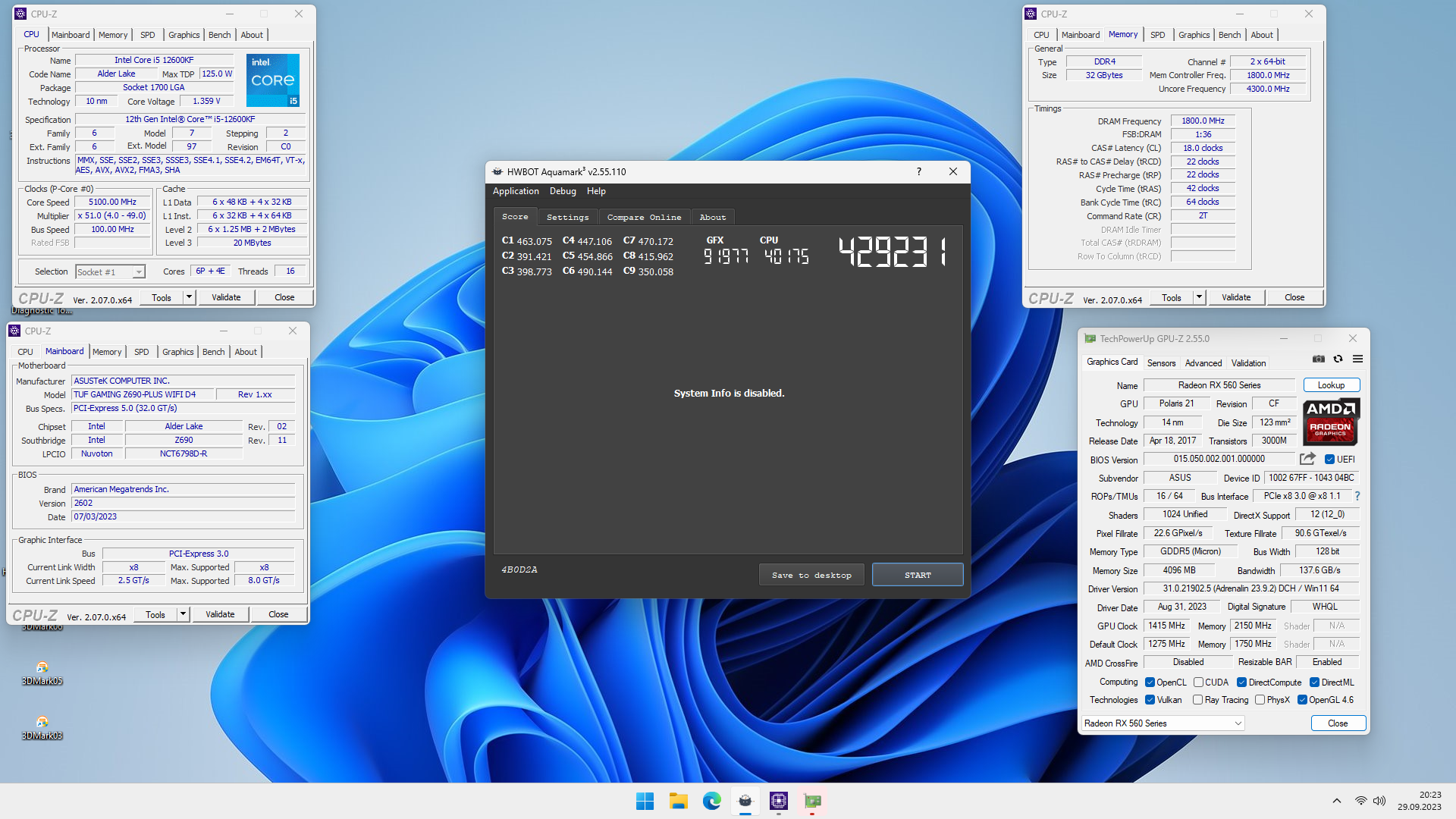Open Validation tab in GPU-Z

[1248, 363]
